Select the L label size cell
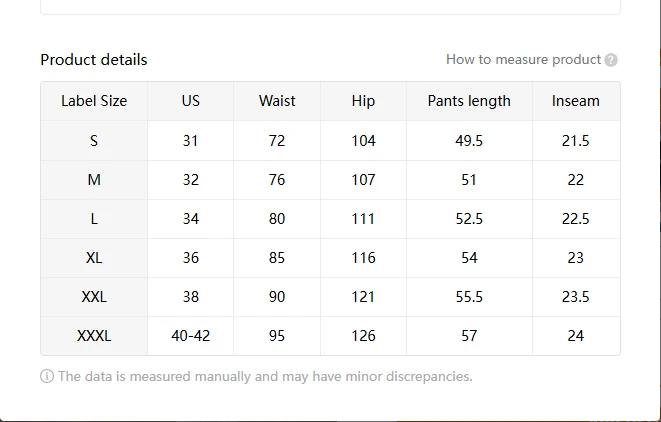 pos(94,219)
